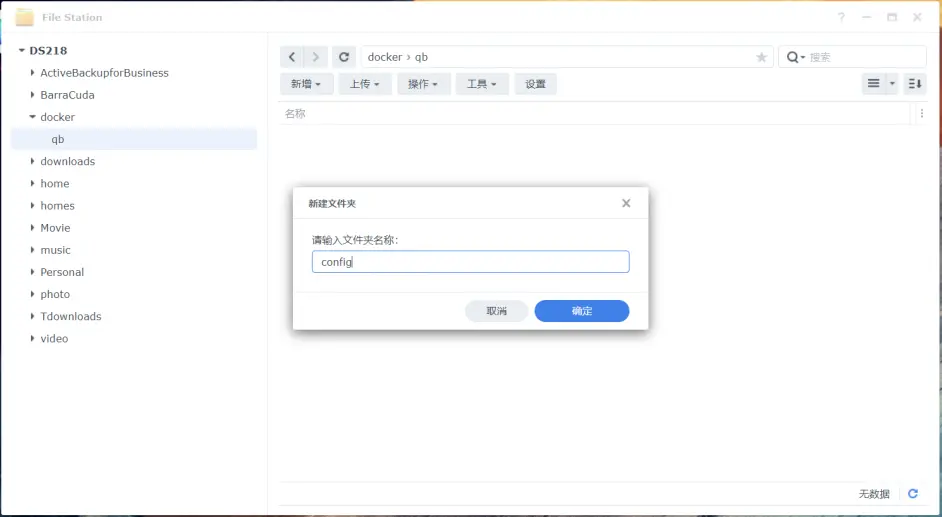Viewport: 942px width, 517px height.
Task: Open the column options three-dot menu
Action: pyautogui.click(x=922, y=113)
